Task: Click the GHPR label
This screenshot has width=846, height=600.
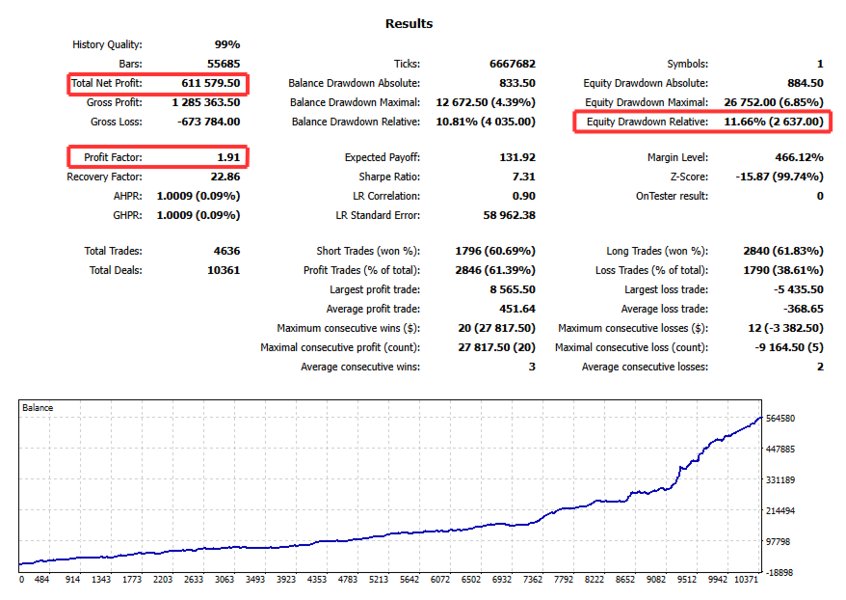Action: click(128, 215)
